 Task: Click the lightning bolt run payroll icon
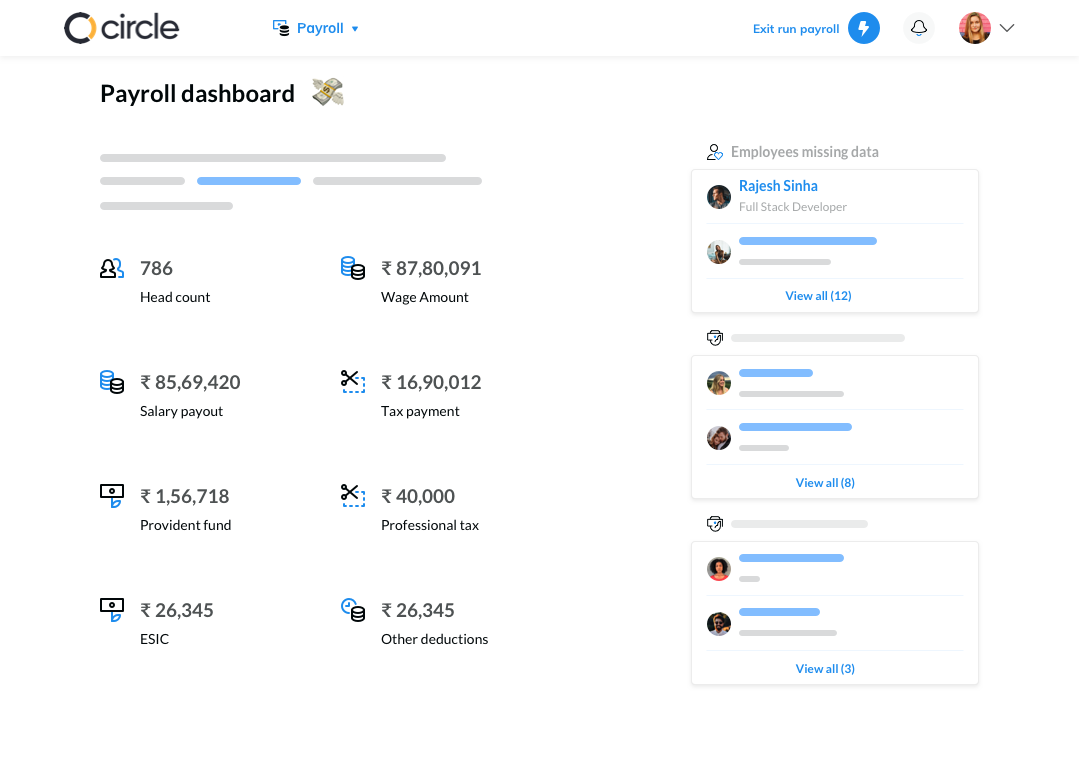click(864, 28)
